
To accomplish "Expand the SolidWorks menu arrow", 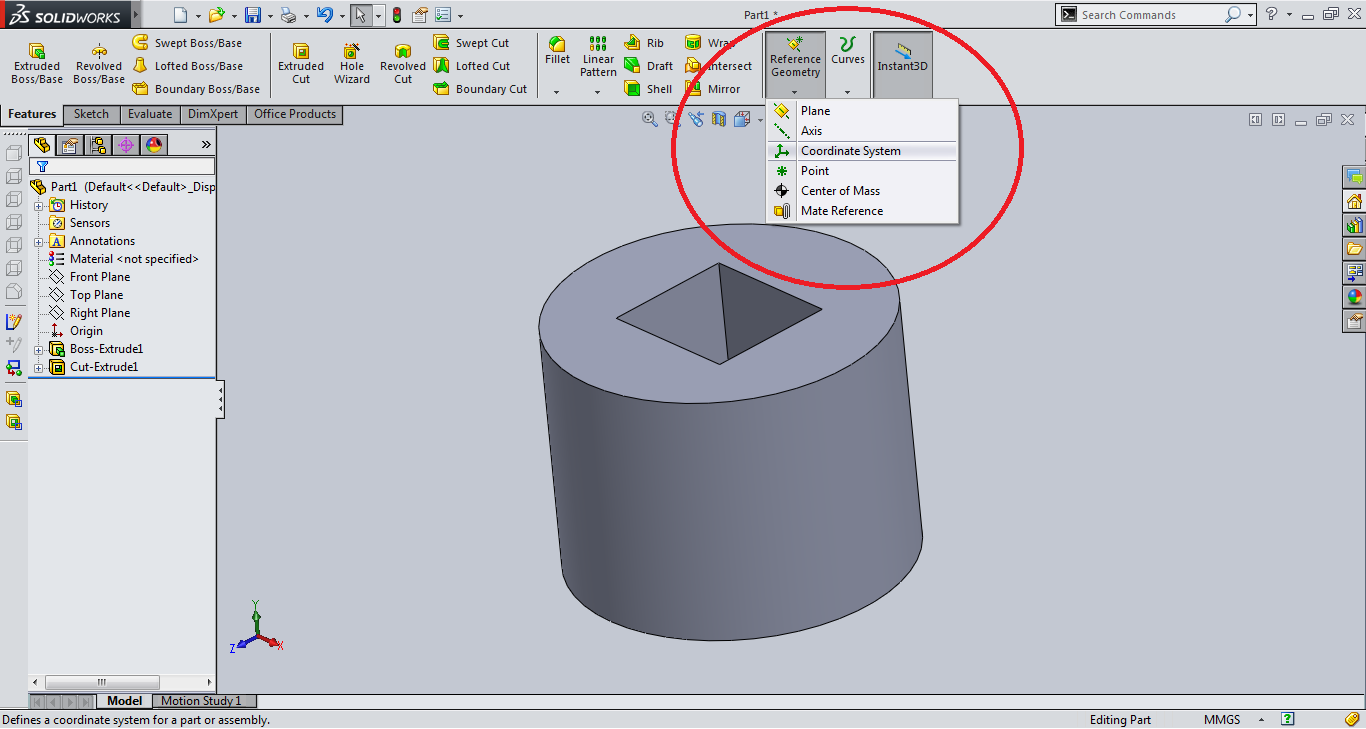I will pyautogui.click(x=136, y=15).
